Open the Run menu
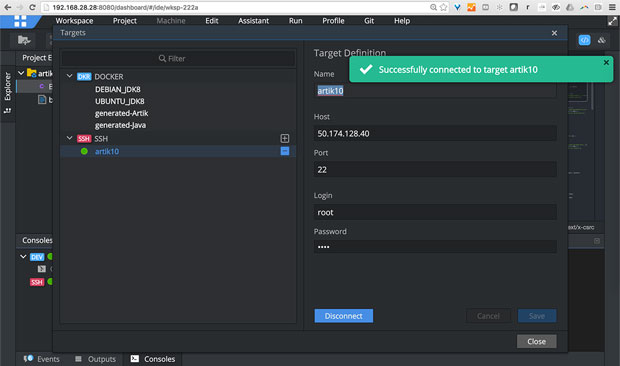The width and height of the screenshot is (620, 366). coord(295,21)
